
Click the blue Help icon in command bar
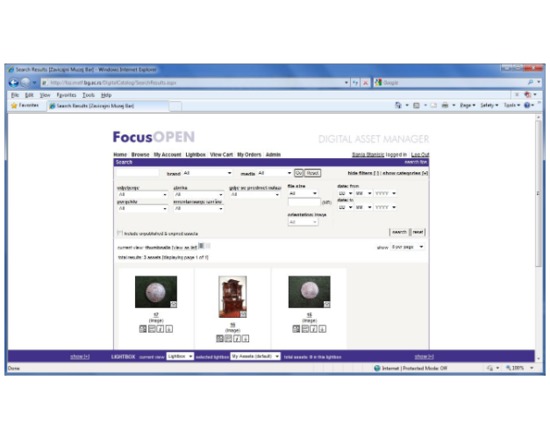[x=527, y=105]
